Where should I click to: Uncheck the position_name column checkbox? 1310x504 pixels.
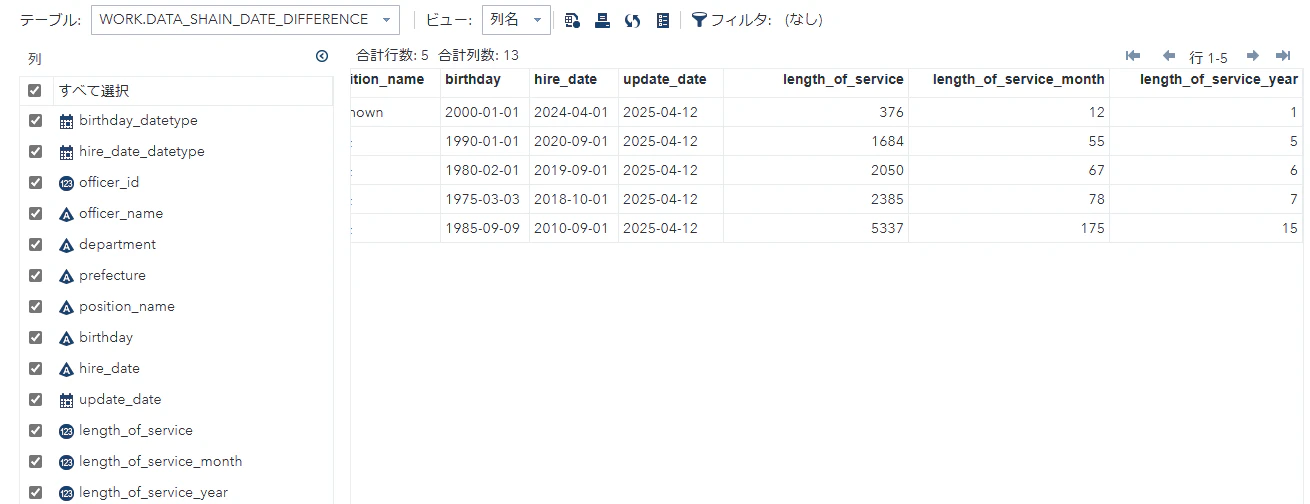tap(35, 306)
